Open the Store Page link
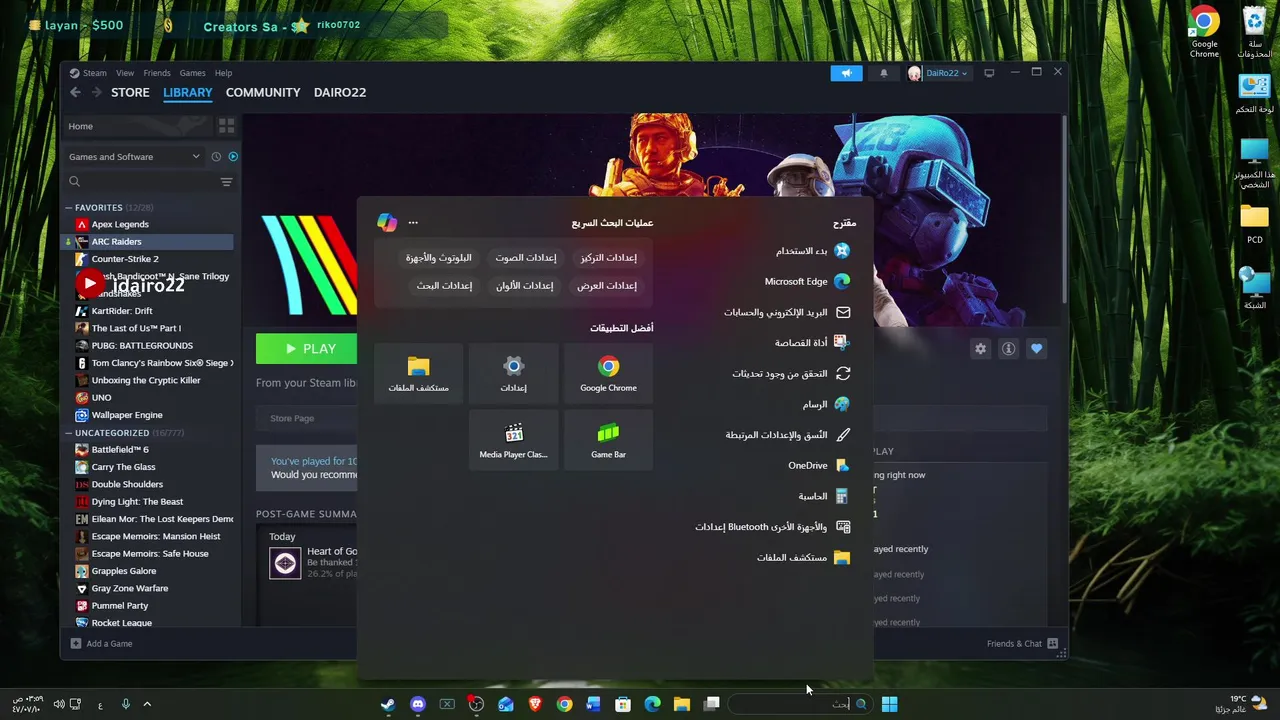Image resolution: width=1280 pixels, height=720 pixels. click(x=292, y=418)
